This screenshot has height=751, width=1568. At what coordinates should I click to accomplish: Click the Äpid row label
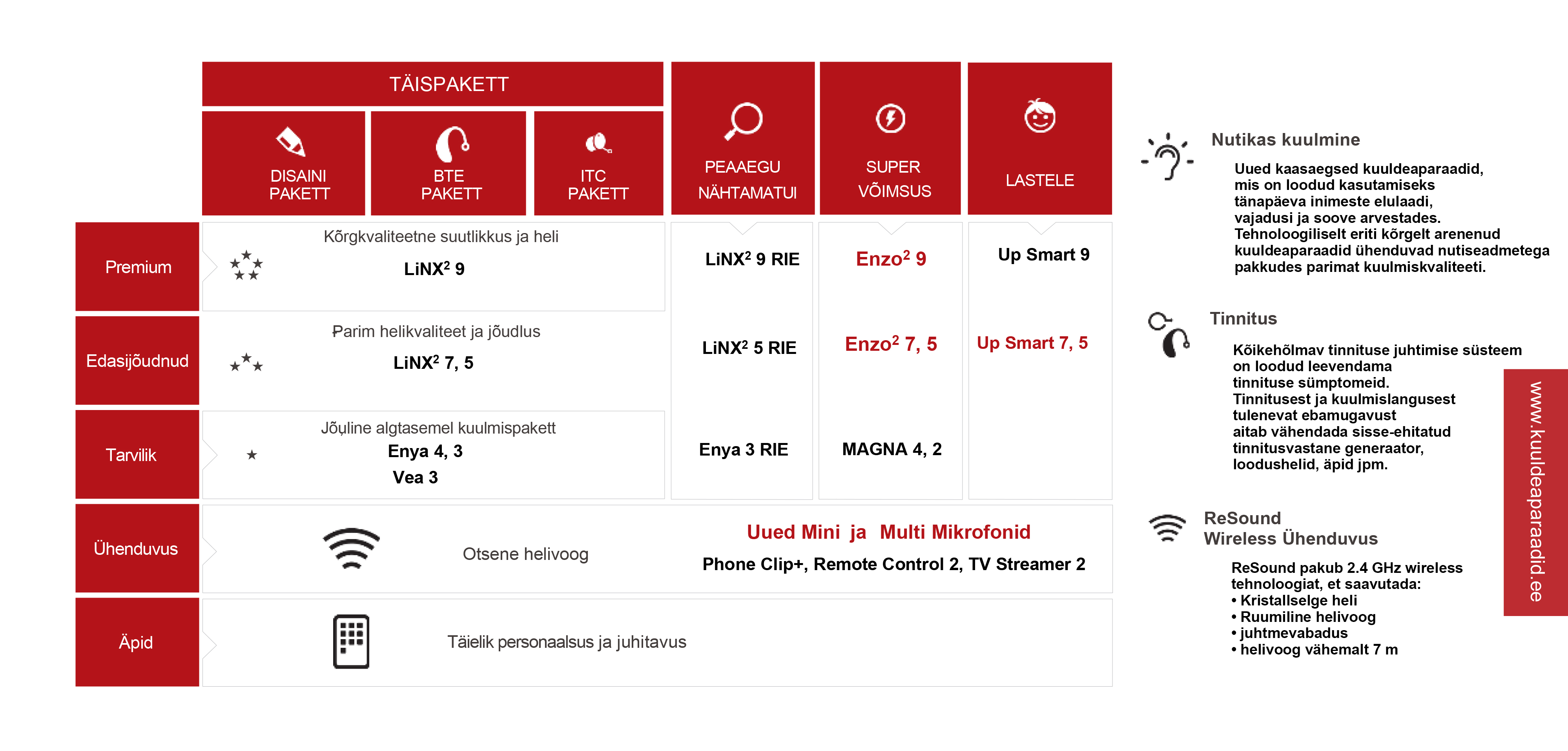click(138, 642)
